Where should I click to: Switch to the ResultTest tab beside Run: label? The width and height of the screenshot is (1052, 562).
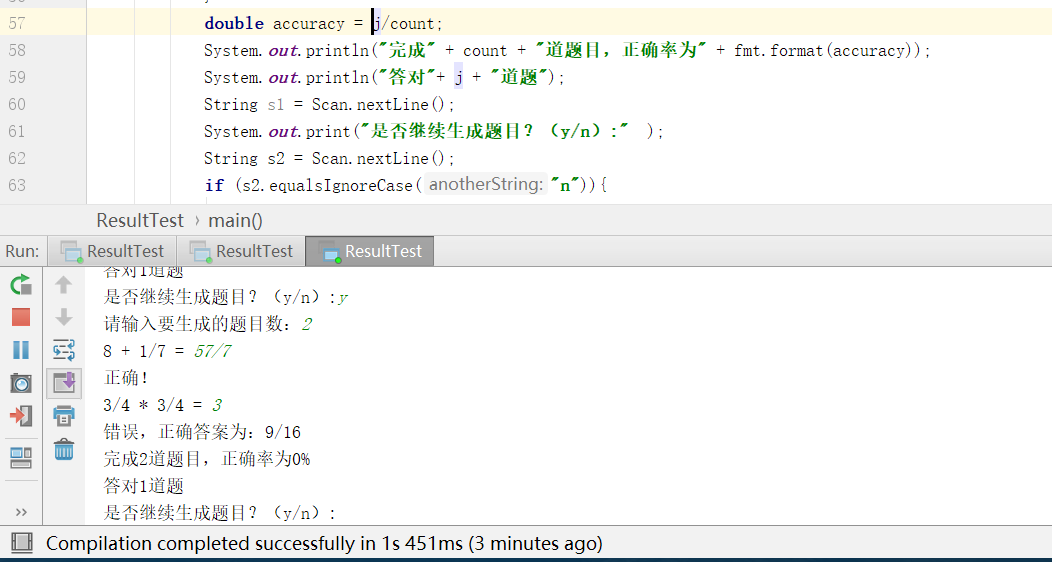(112, 251)
